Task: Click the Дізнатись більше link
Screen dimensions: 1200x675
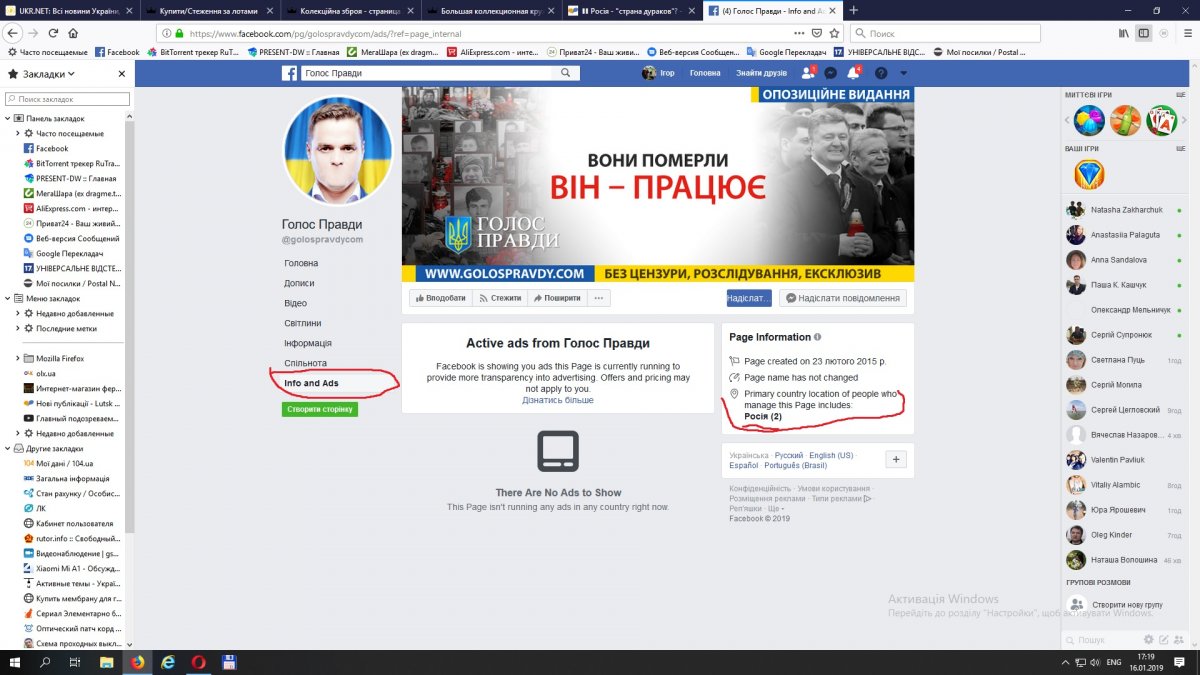Action: (557, 400)
